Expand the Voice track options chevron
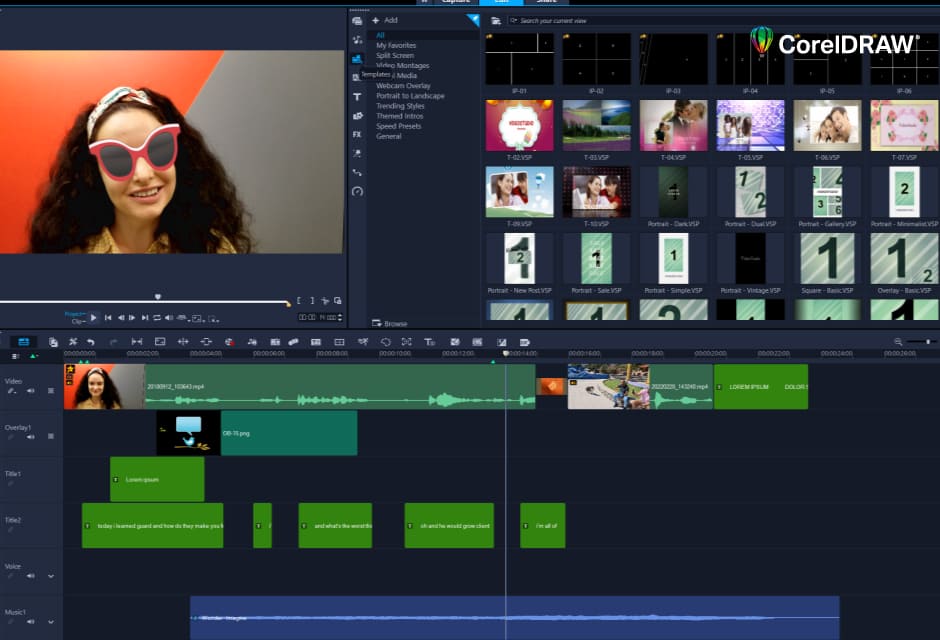 (x=50, y=576)
